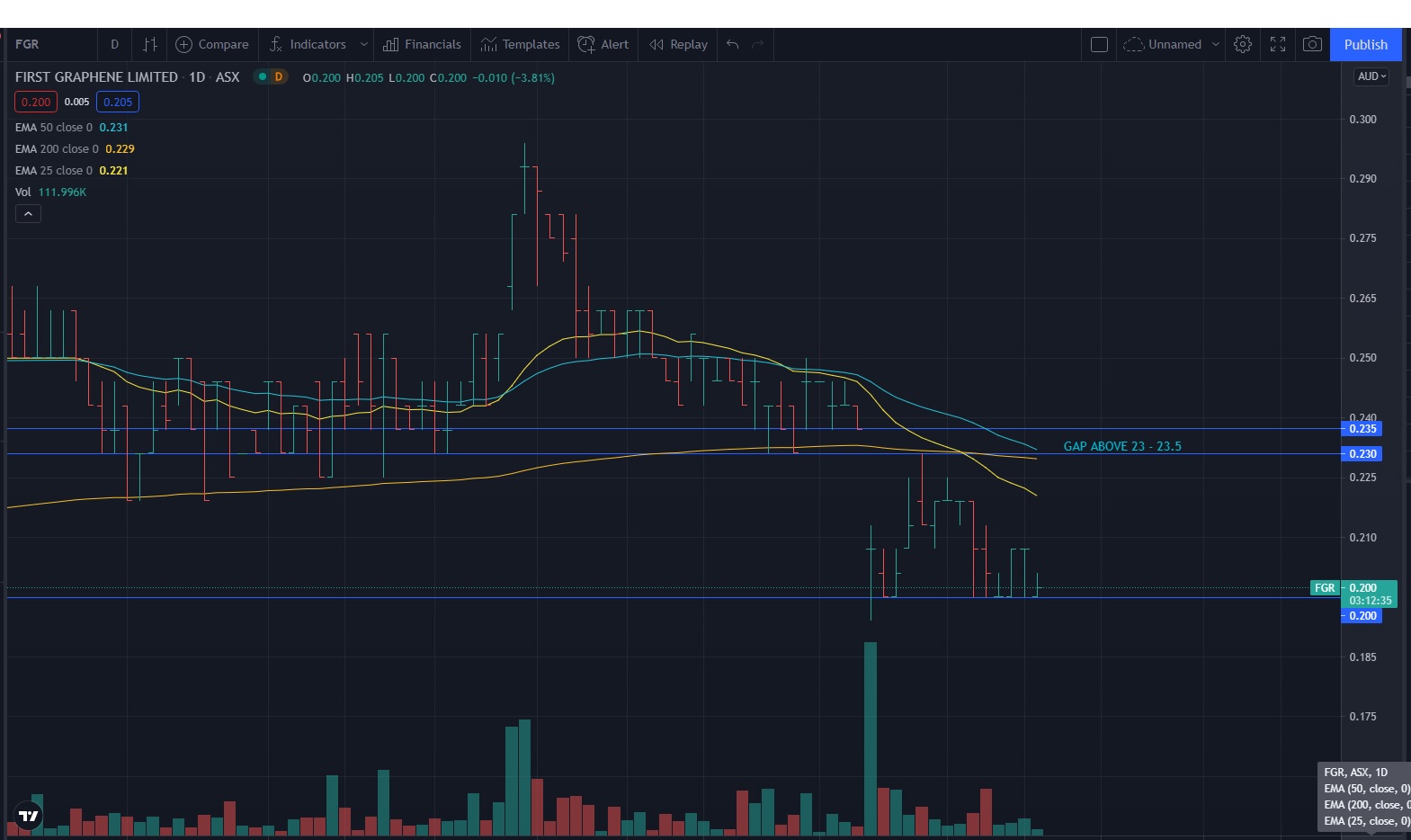
Task: Click the Unnamed layout cloud save
Action: pyautogui.click(x=1163, y=44)
